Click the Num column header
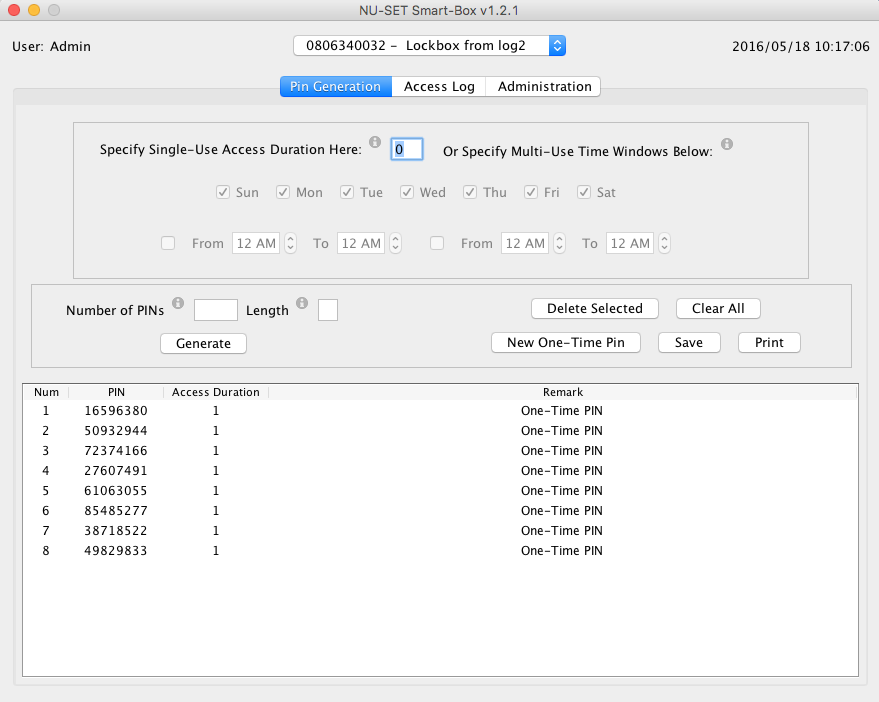This screenshot has width=879, height=702. [46, 392]
